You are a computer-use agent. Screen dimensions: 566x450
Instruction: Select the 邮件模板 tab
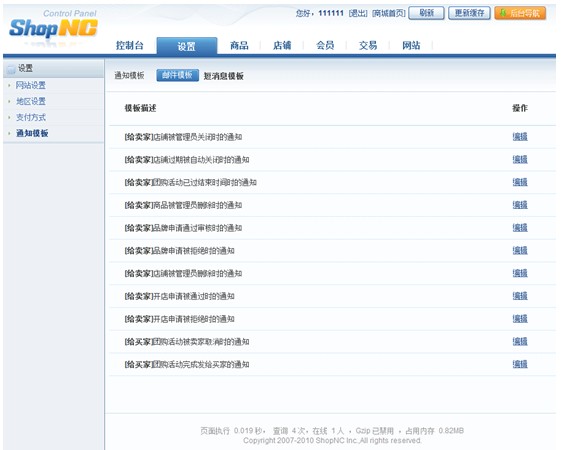(177, 75)
